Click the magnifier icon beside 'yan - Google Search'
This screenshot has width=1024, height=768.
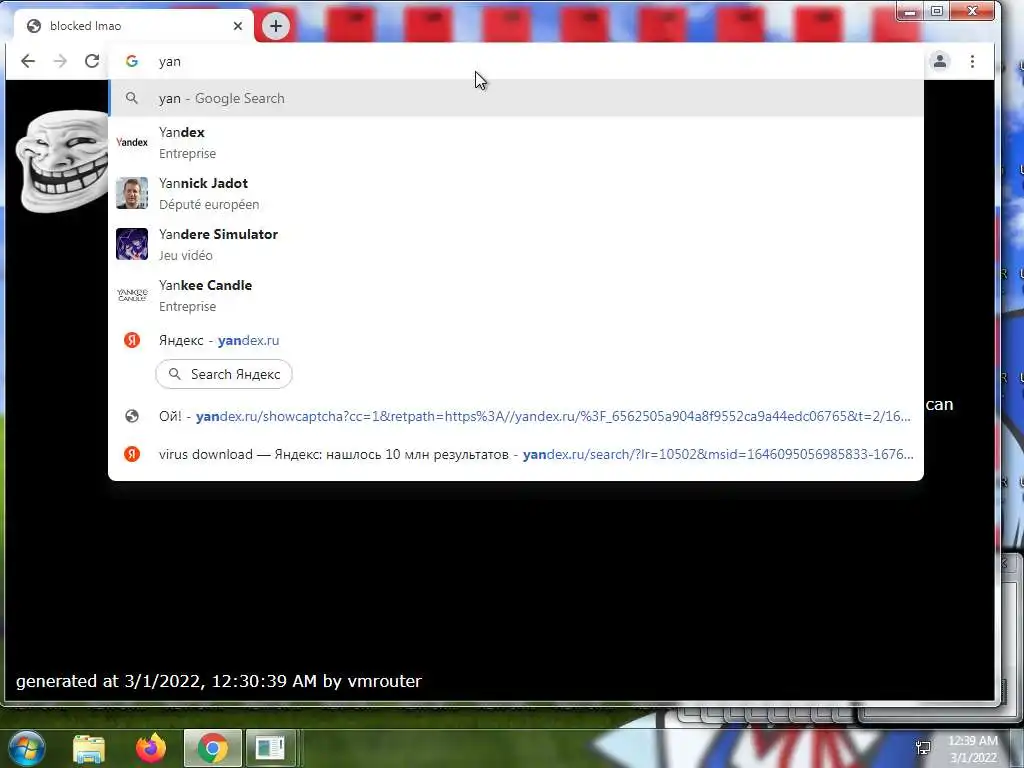pyautogui.click(x=132, y=98)
